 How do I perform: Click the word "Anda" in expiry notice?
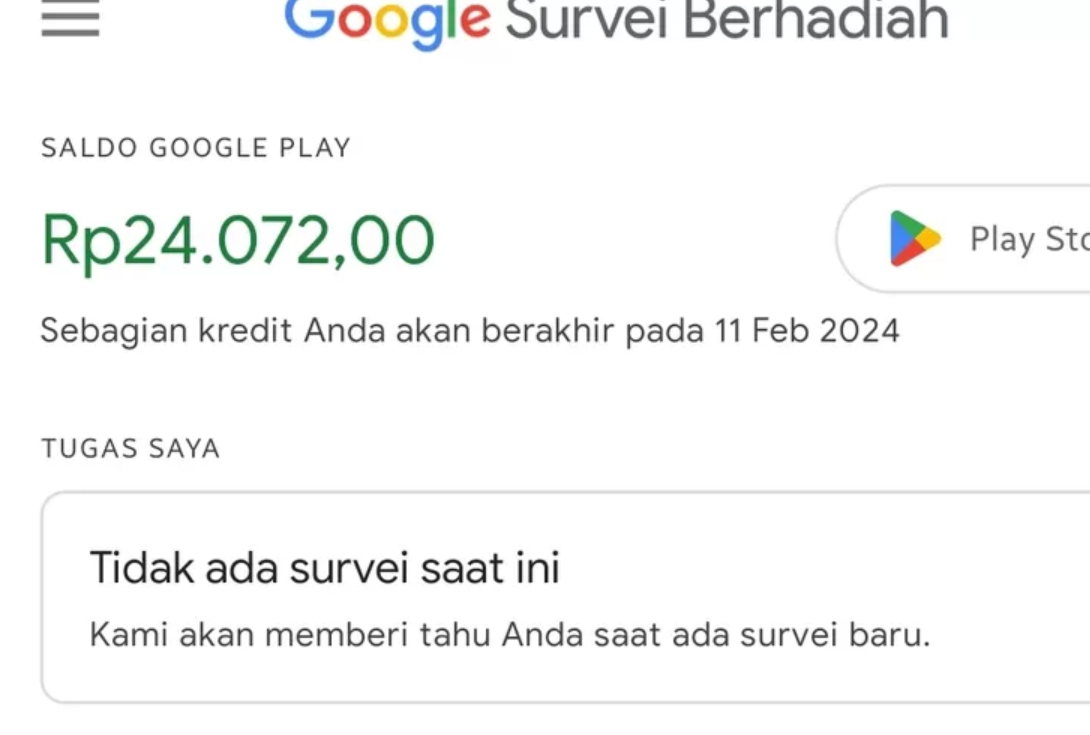pyautogui.click(x=345, y=330)
